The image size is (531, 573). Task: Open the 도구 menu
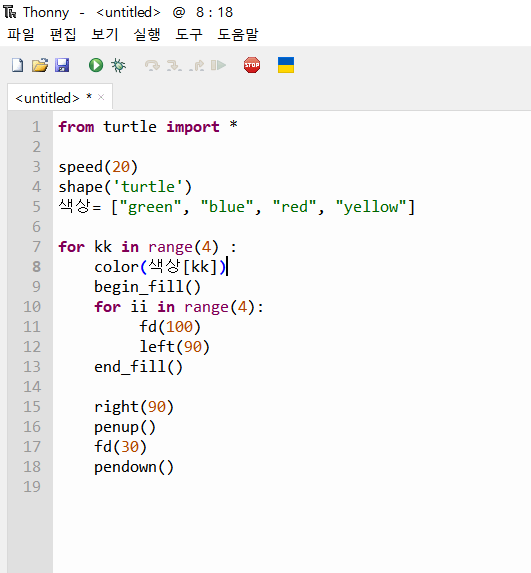(x=189, y=35)
